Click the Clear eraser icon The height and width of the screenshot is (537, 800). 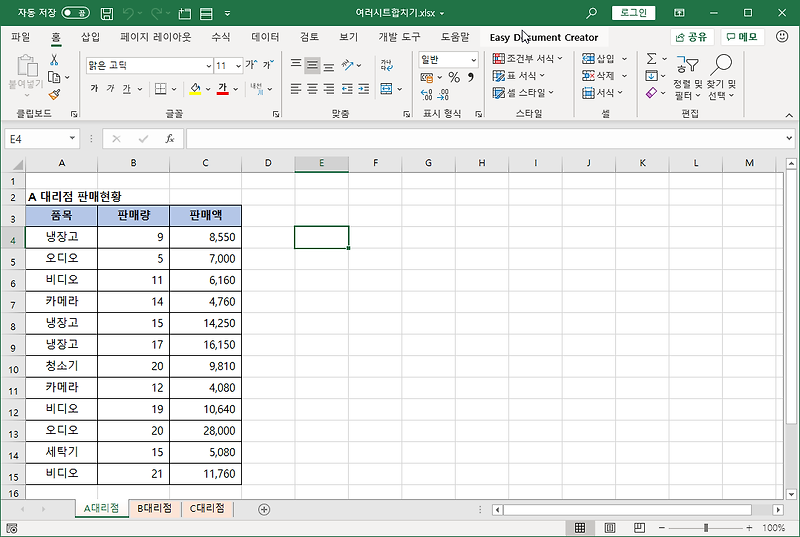coord(652,93)
